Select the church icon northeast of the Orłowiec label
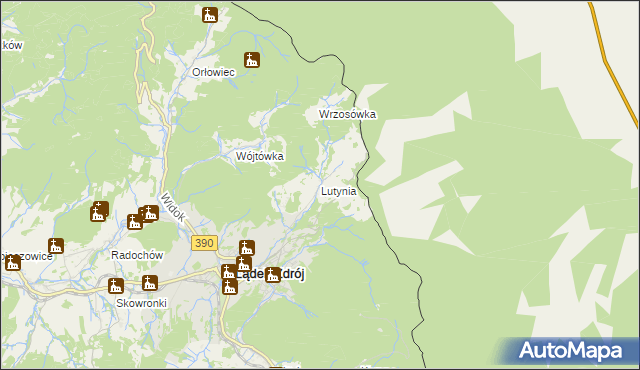The image size is (640, 370). 252,60
